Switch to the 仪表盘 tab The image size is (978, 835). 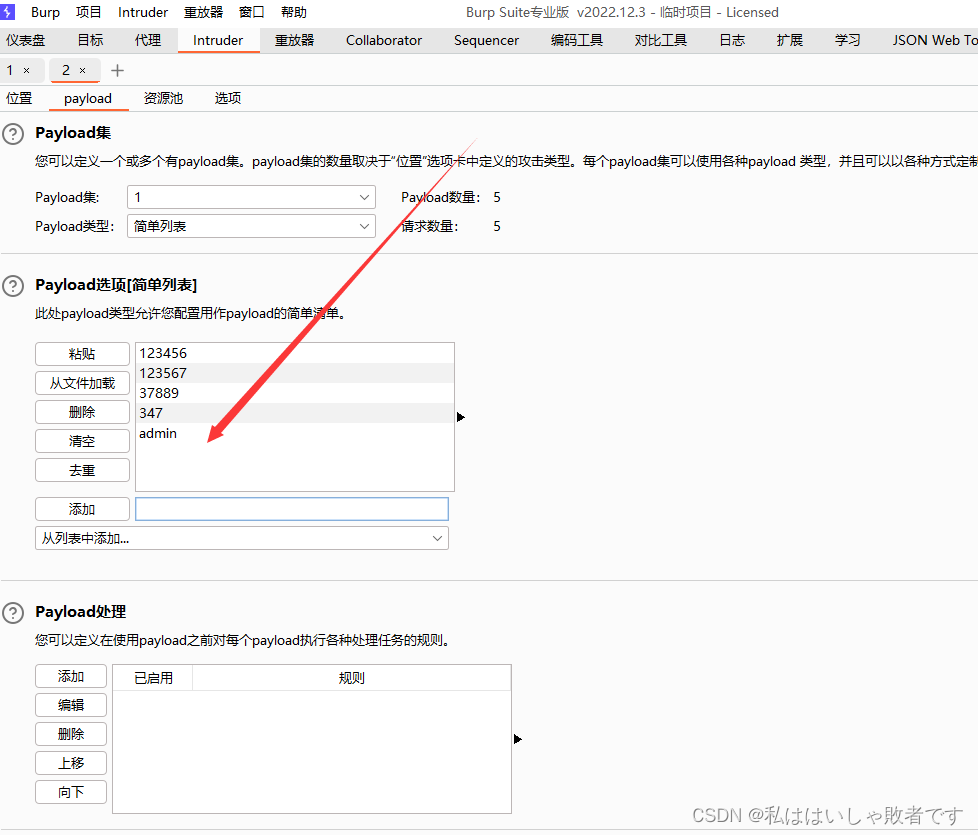[x=26, y=41]
